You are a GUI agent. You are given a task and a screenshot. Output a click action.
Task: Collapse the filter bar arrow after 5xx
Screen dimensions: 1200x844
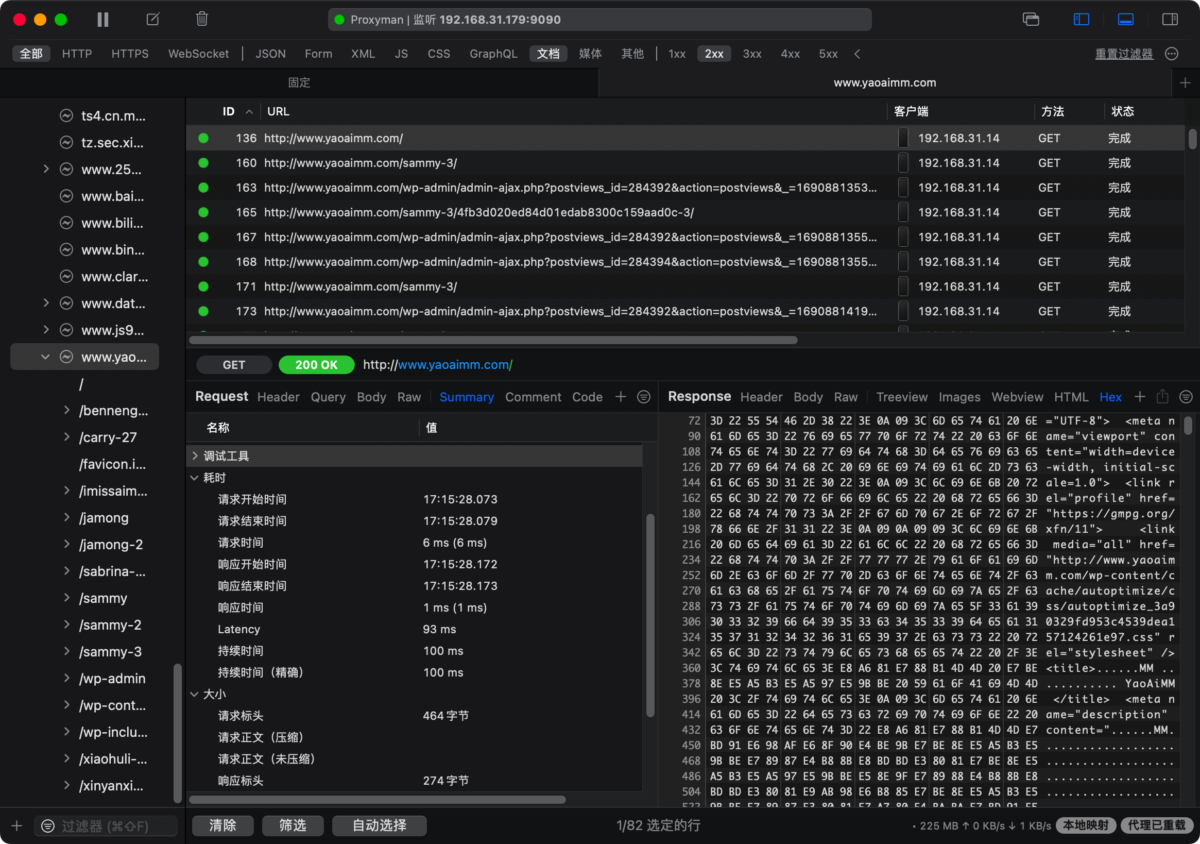[857, 54]
